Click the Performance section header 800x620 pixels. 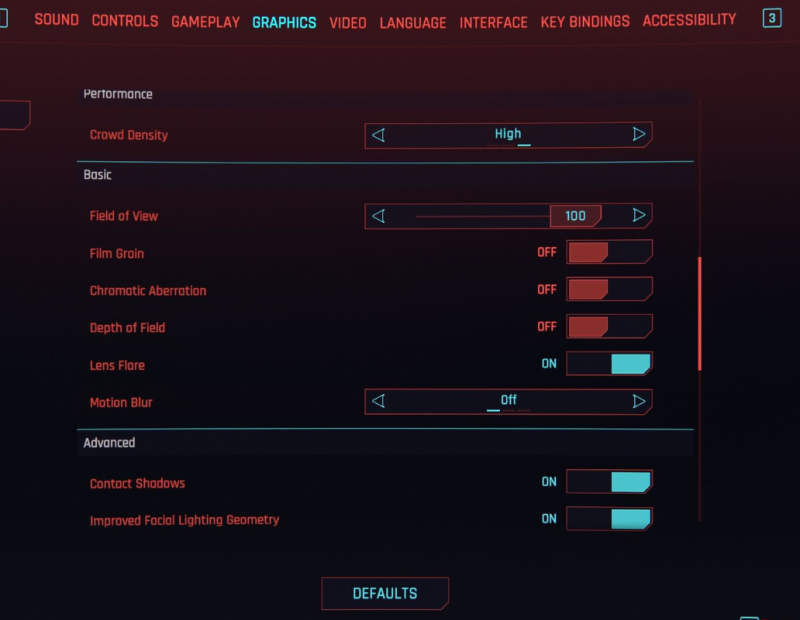point(118,94)
